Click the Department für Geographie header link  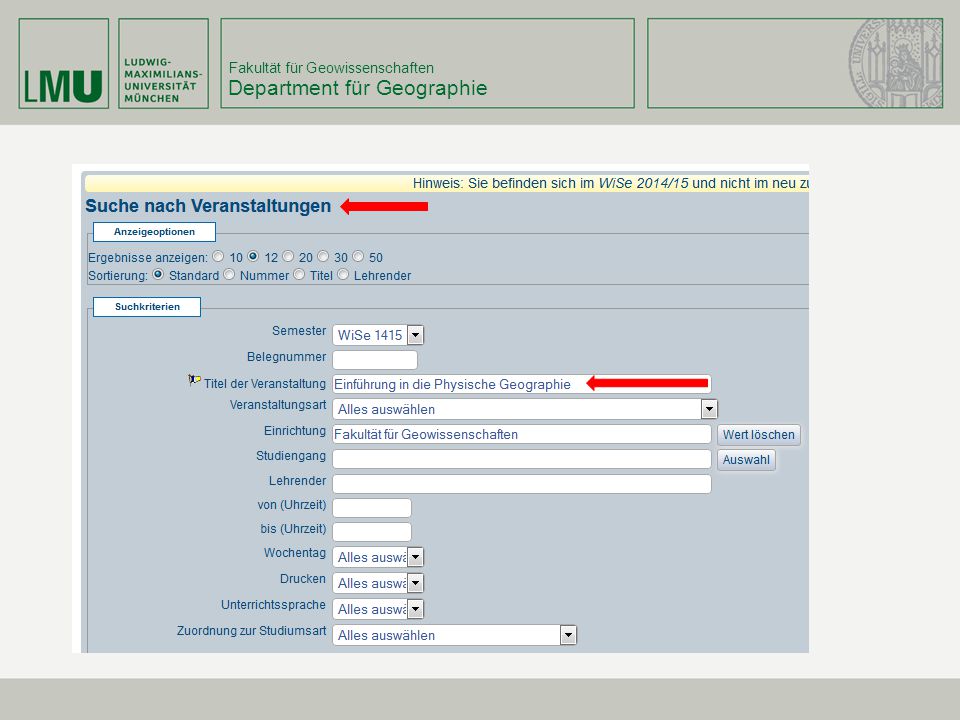[358, 88]
